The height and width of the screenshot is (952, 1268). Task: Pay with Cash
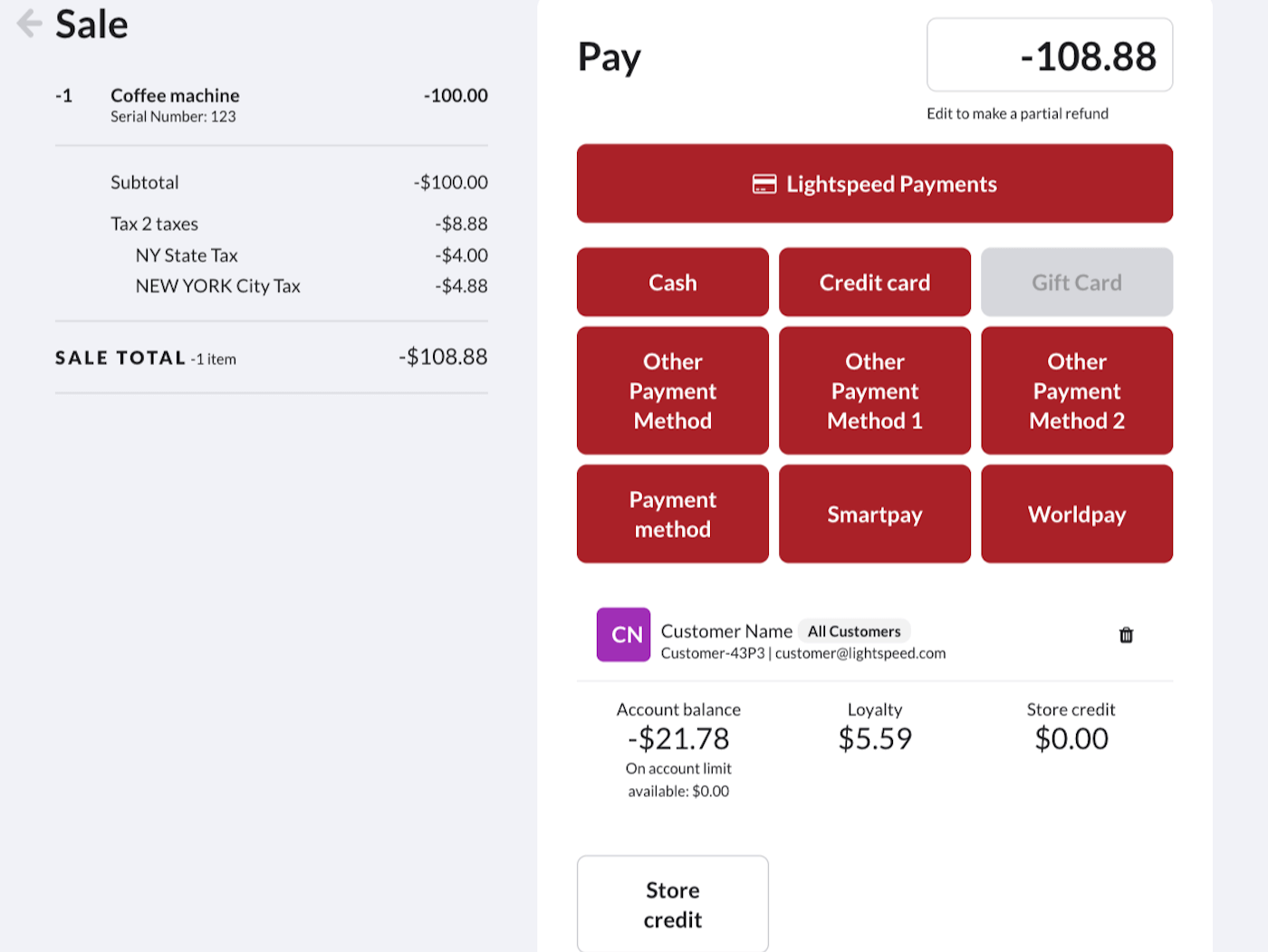pyautogui.click(x=672, y=283)
